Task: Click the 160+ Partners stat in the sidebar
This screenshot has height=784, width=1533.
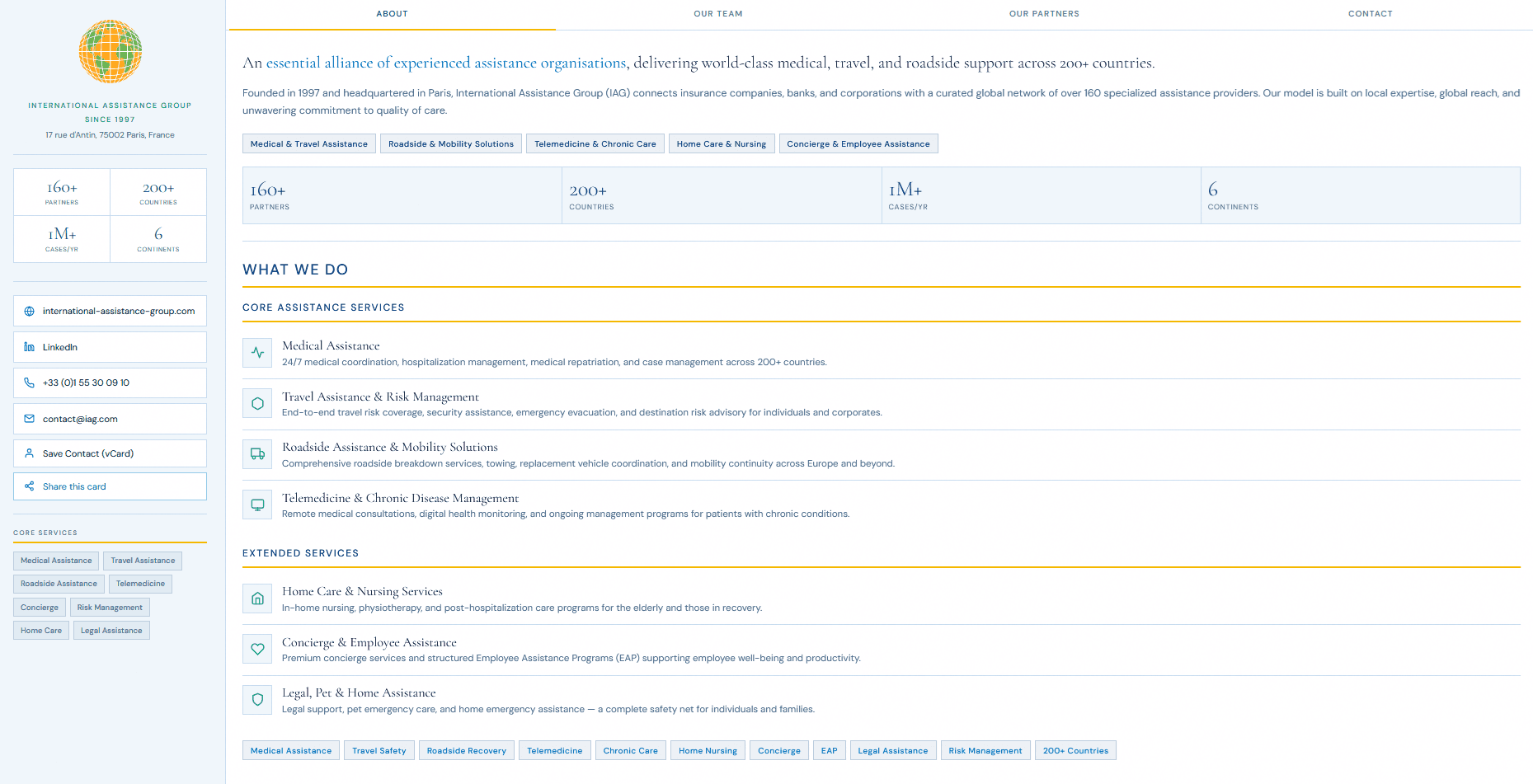Action: click(62, 192)
